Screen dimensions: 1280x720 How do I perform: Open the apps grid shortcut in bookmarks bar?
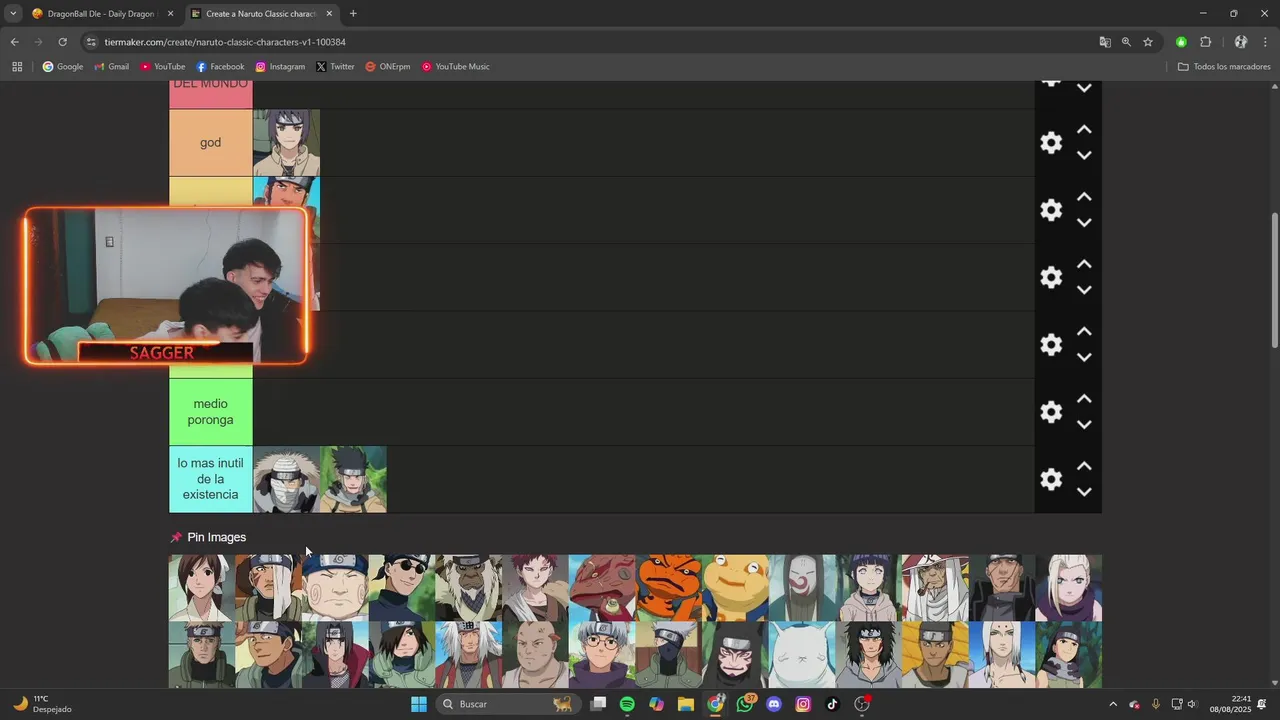coord(17,67)
